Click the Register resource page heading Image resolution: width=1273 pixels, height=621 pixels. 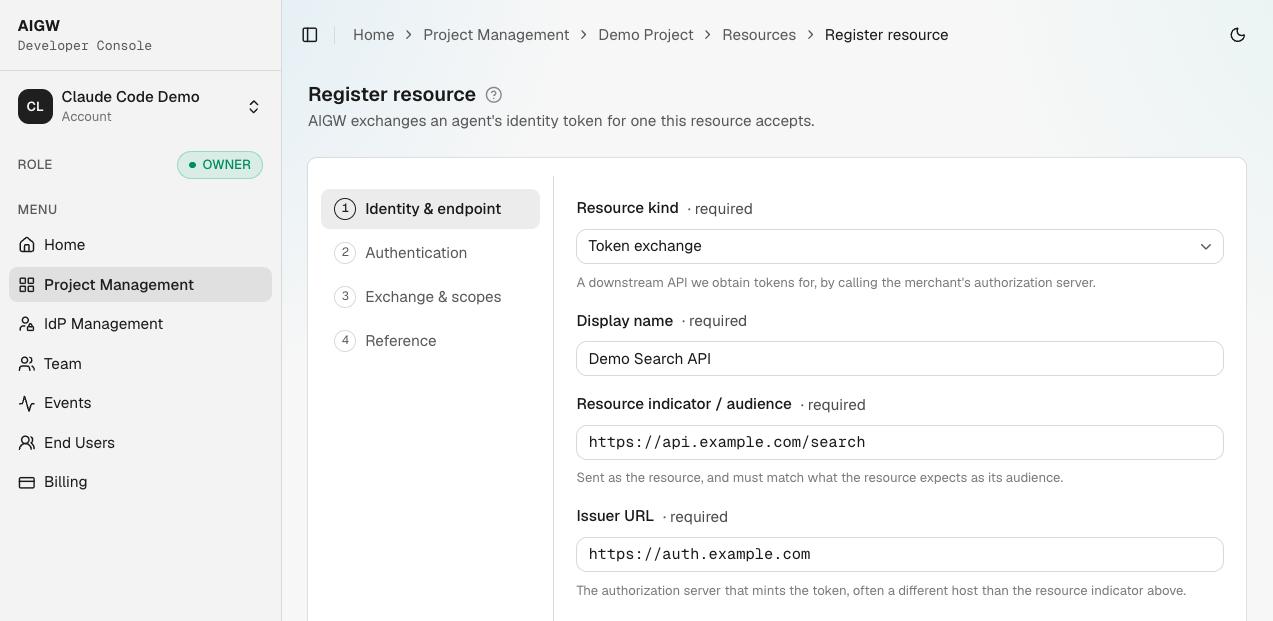pos(392,94)
